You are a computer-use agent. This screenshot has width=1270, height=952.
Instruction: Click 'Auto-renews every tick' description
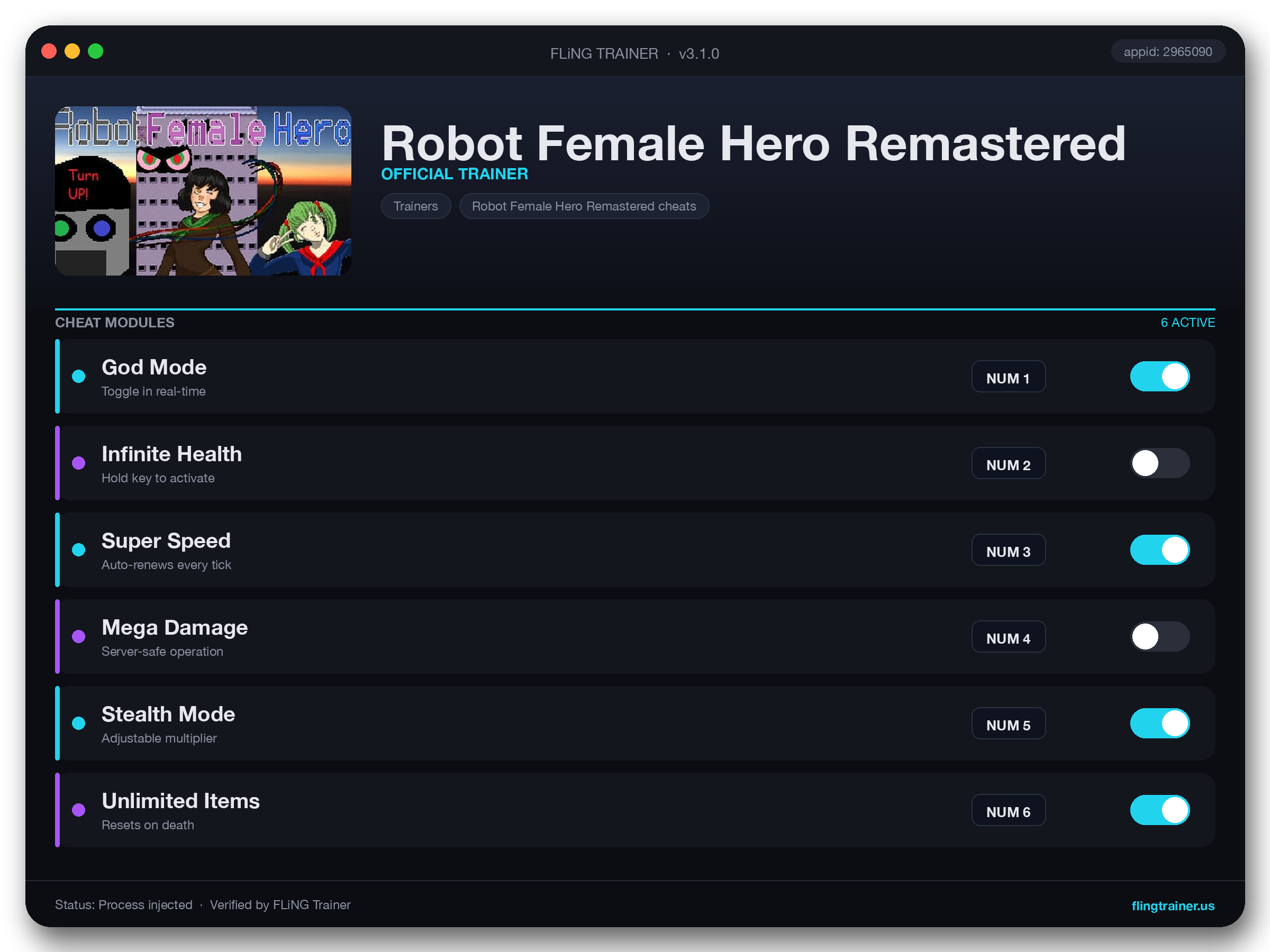point(167,565)
